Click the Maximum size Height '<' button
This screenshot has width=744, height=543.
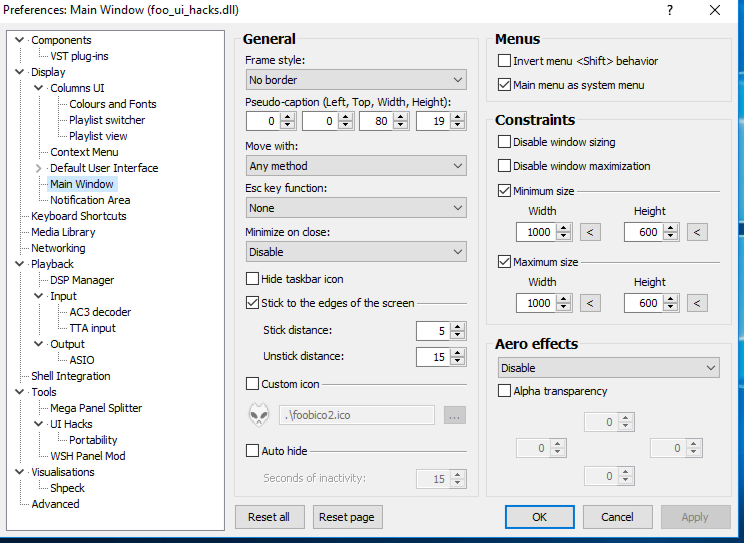pyautogui.click(x=698, y=303)
